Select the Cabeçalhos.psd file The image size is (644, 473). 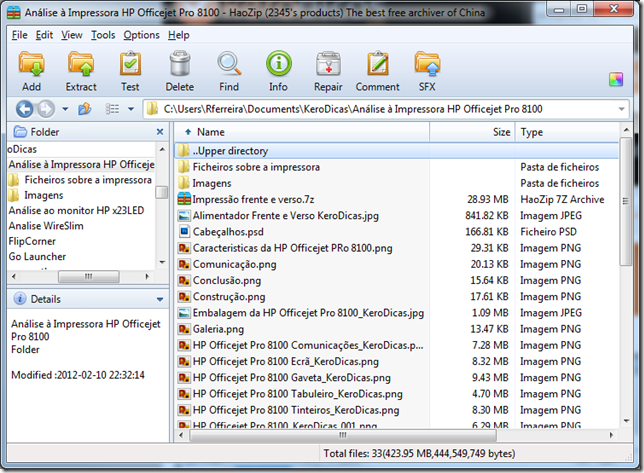click(x=397, y=232)
